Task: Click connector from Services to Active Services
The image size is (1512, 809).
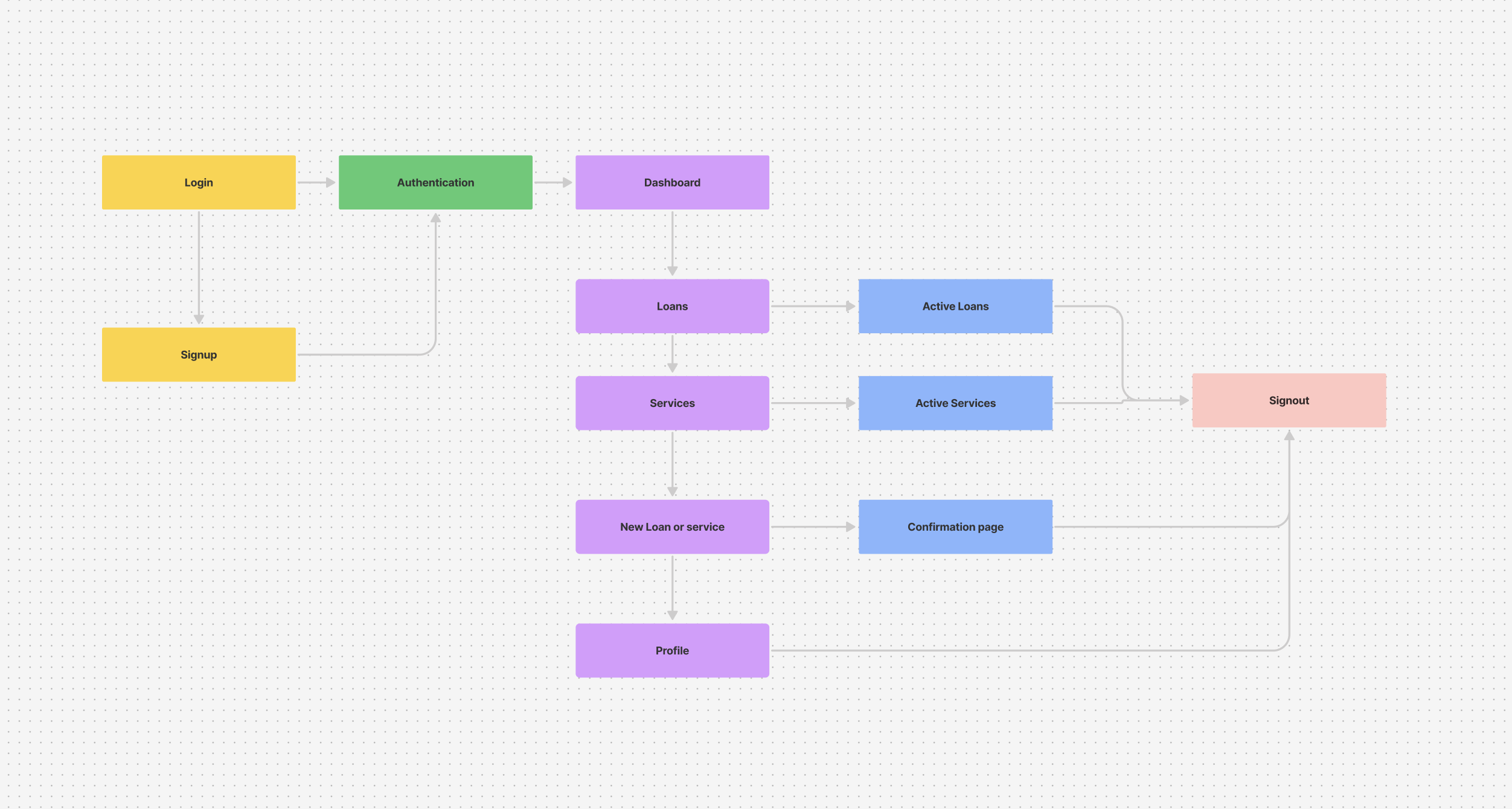Action: point(811,403)
